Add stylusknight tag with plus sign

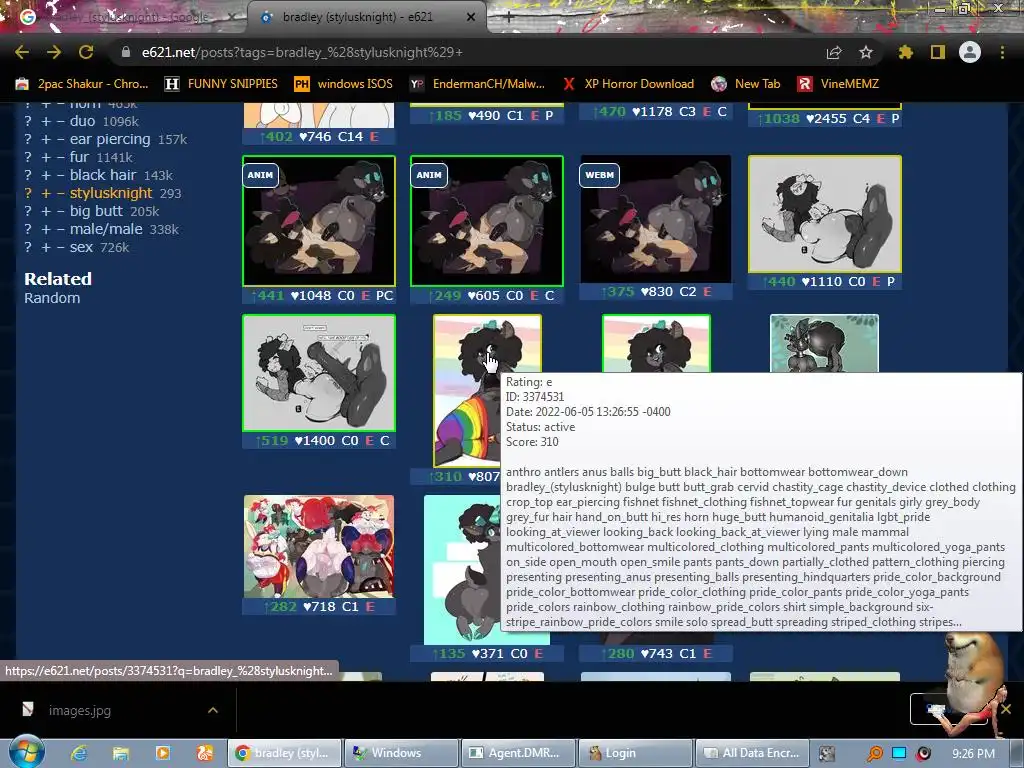tap(46, 193)
